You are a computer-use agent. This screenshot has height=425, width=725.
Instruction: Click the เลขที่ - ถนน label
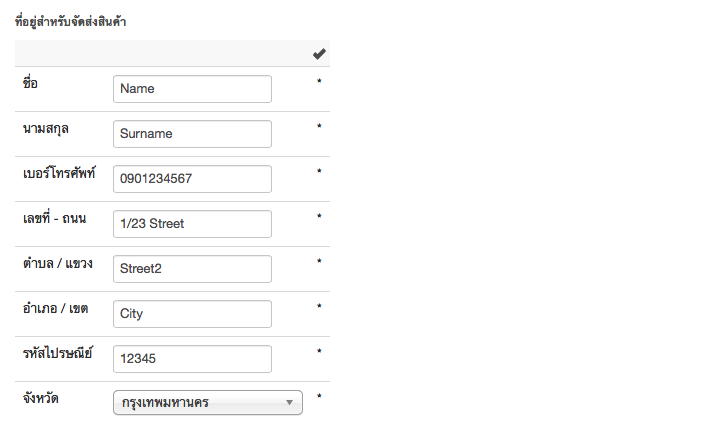(x=54, y=219)
